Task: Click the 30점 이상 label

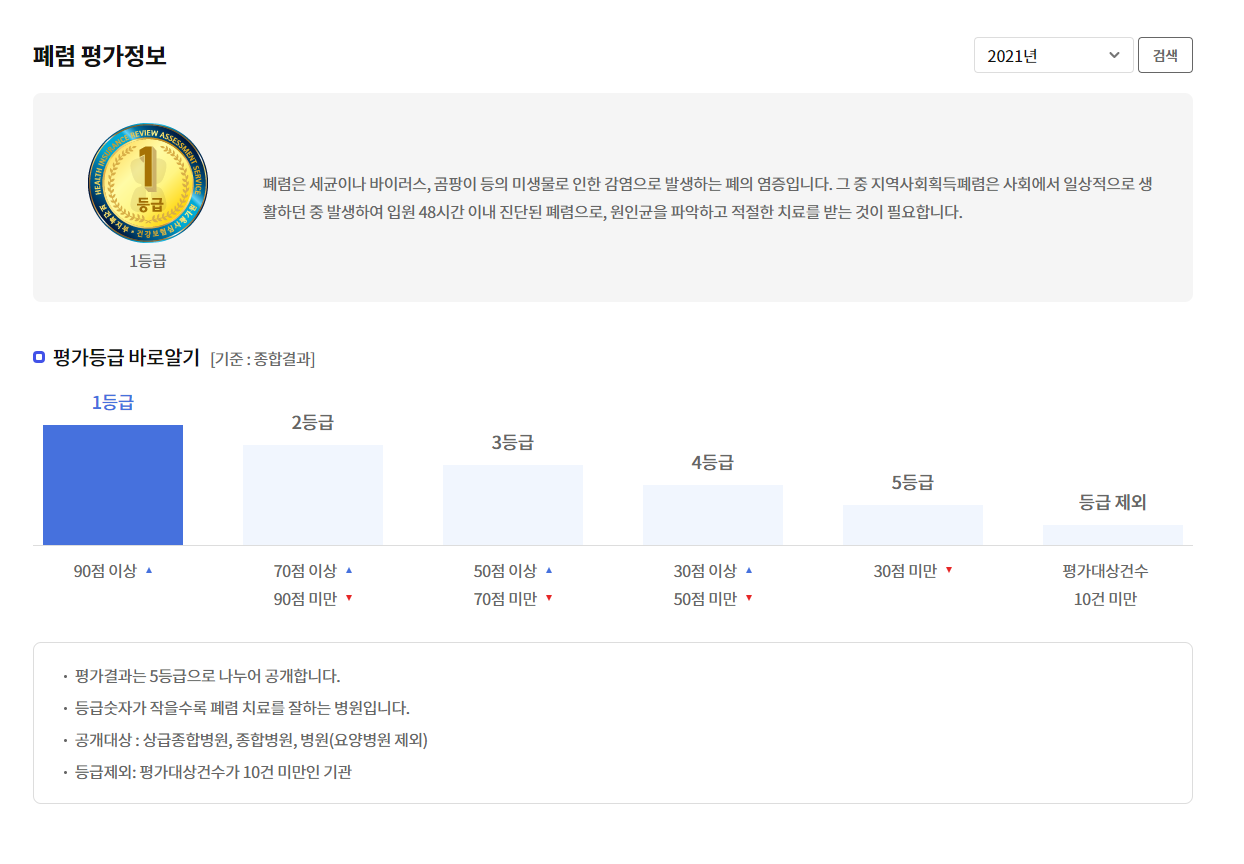Action: point(705,571)
